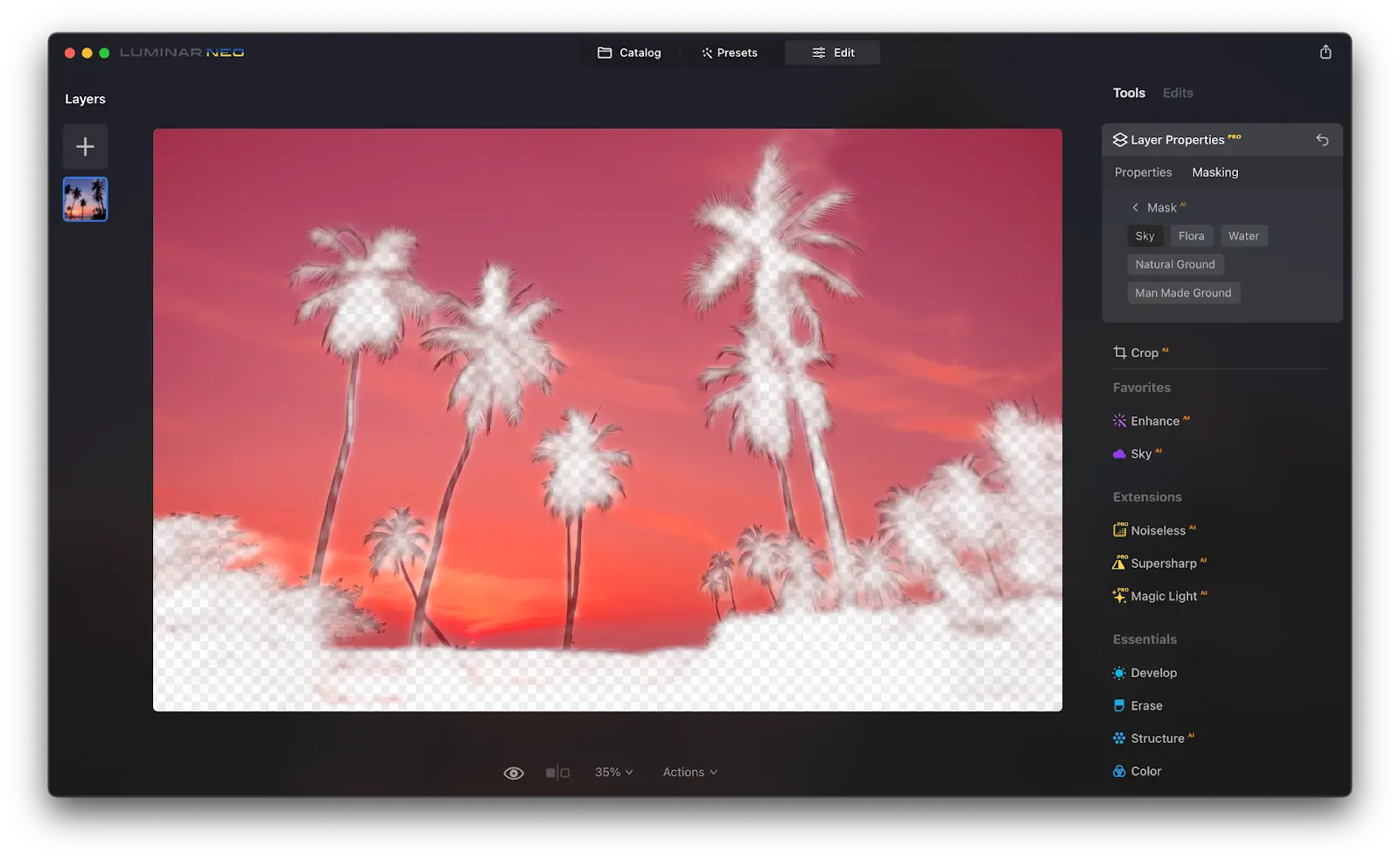Screen dimensions: 1400x861
Task: Click the Edit sliders icon
Action: (x=819, y=52)
